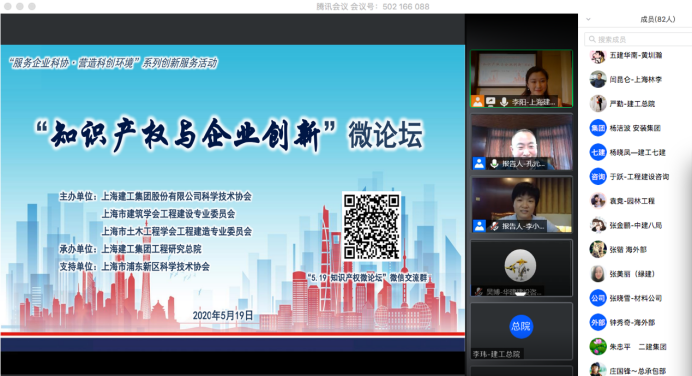Click the 搜索成员 search field
The width and height of the screenshot is (692, 376).
[x=638, y=39]
